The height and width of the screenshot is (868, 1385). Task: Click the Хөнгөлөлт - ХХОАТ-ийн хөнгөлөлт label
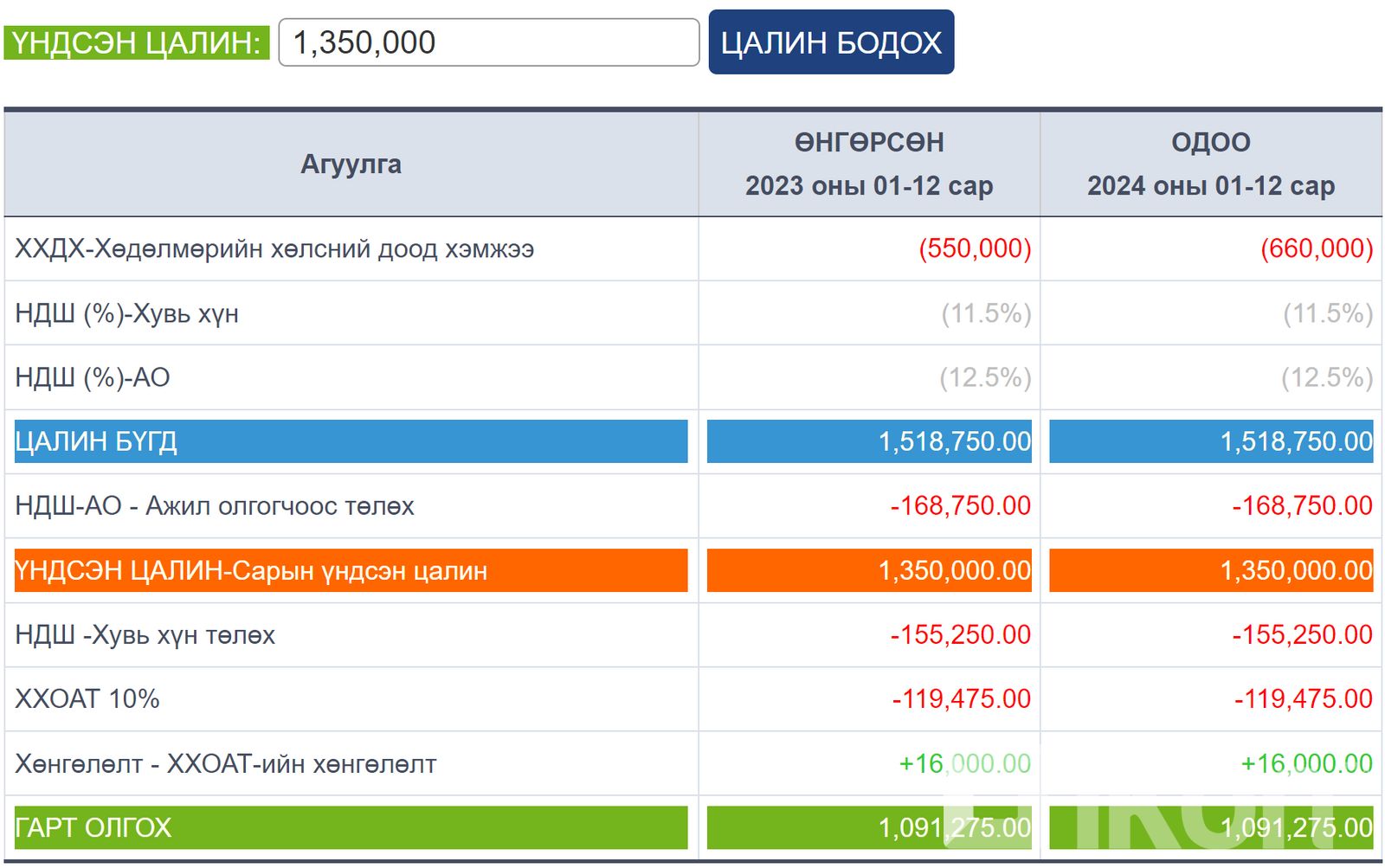tap(226, 763)
